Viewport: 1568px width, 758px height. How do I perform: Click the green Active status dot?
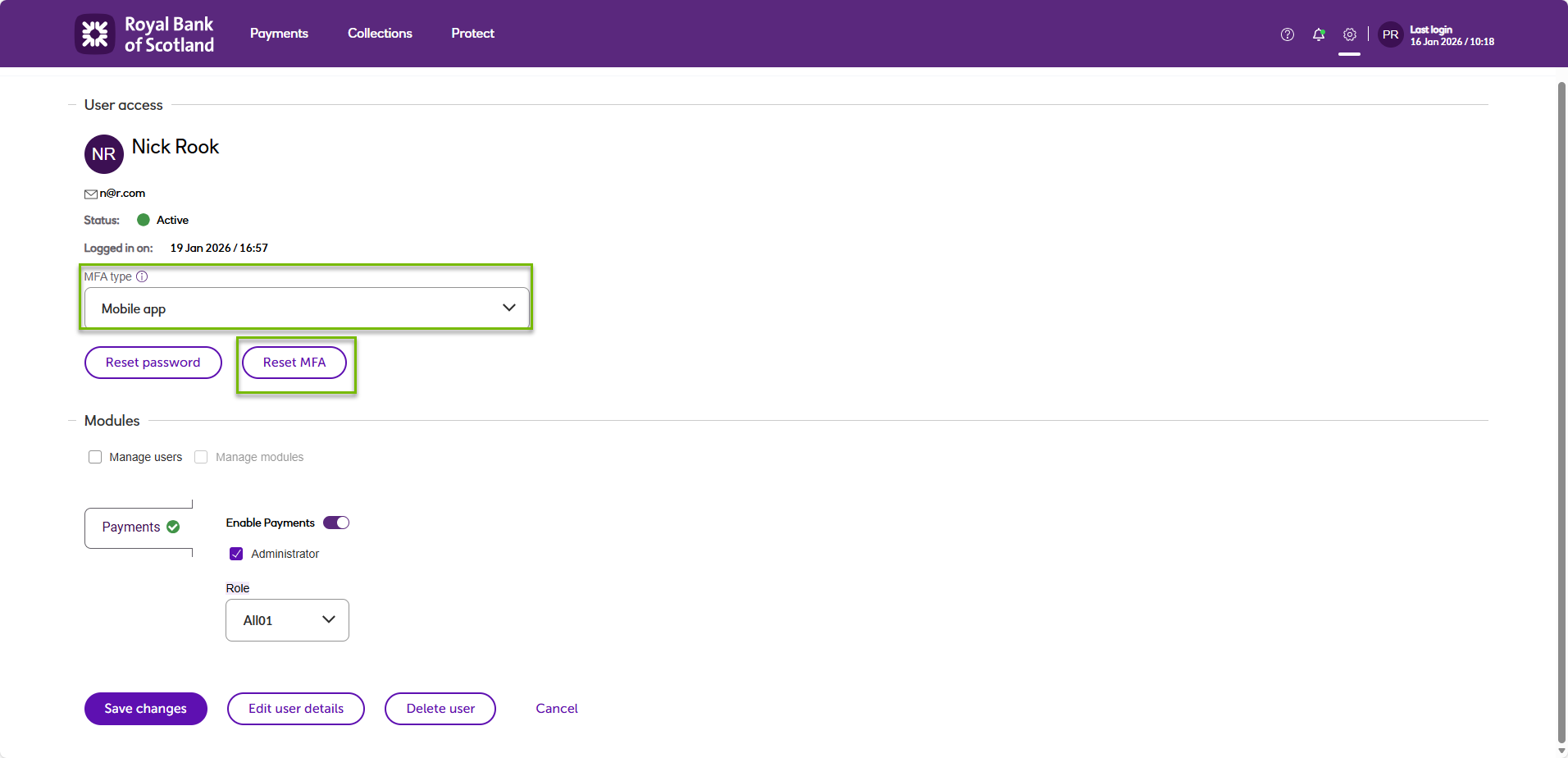[x=144, y=220]
